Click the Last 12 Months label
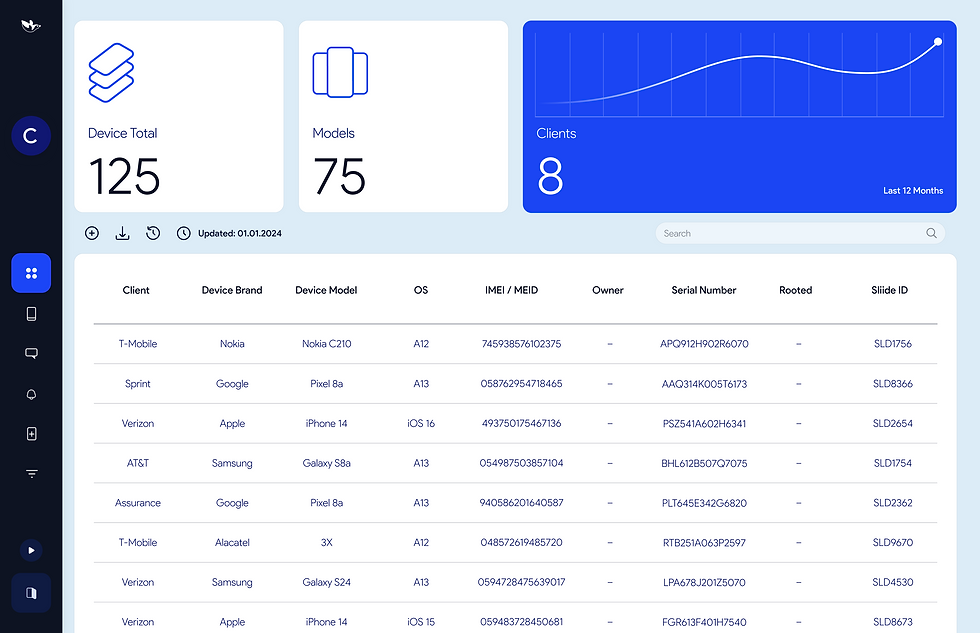980x633 pixels. tap(912, 191)
